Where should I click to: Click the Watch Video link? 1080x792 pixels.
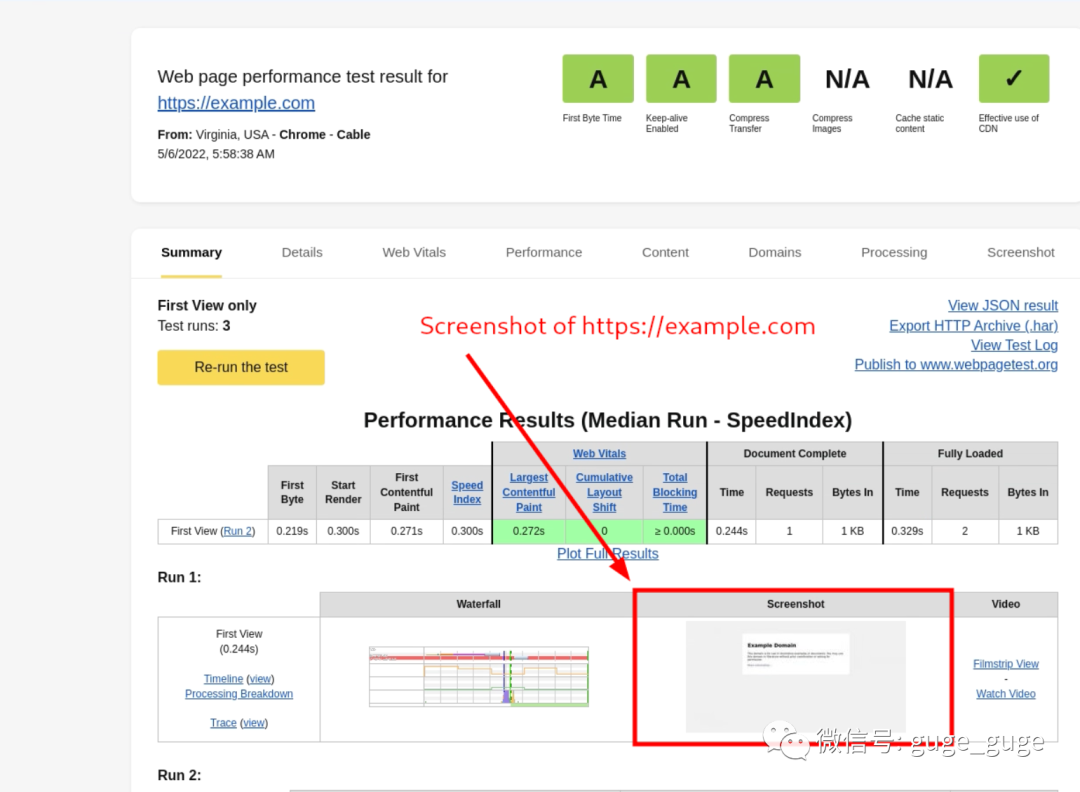point(1005,694)
